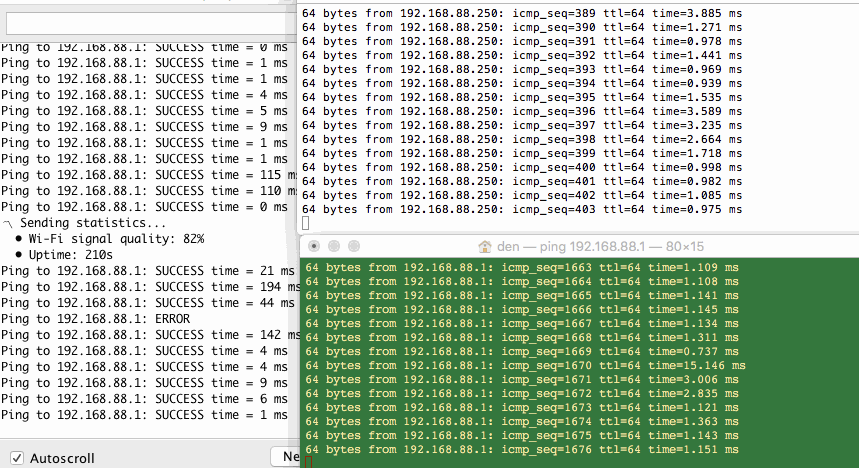
Task: Toggle the Autoscroll checkbox
Action: click(x=17, y=458)
